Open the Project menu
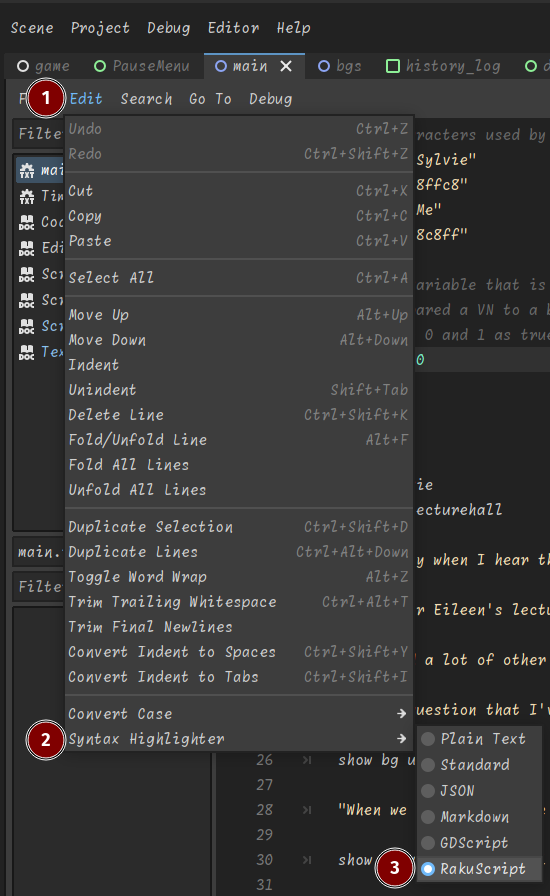Image resolution: width=550 pixels, height=896 pixels. point(100,27)
